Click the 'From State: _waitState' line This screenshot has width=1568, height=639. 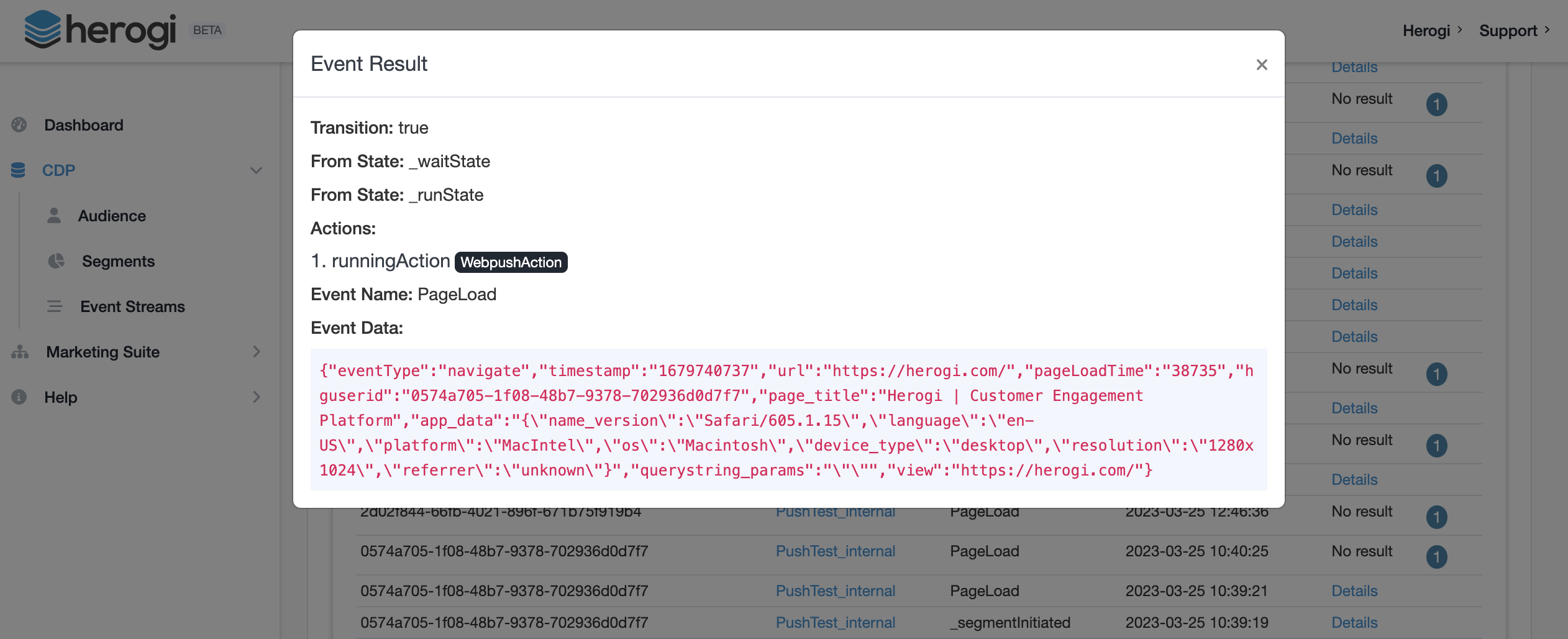[x=401, y=162]
